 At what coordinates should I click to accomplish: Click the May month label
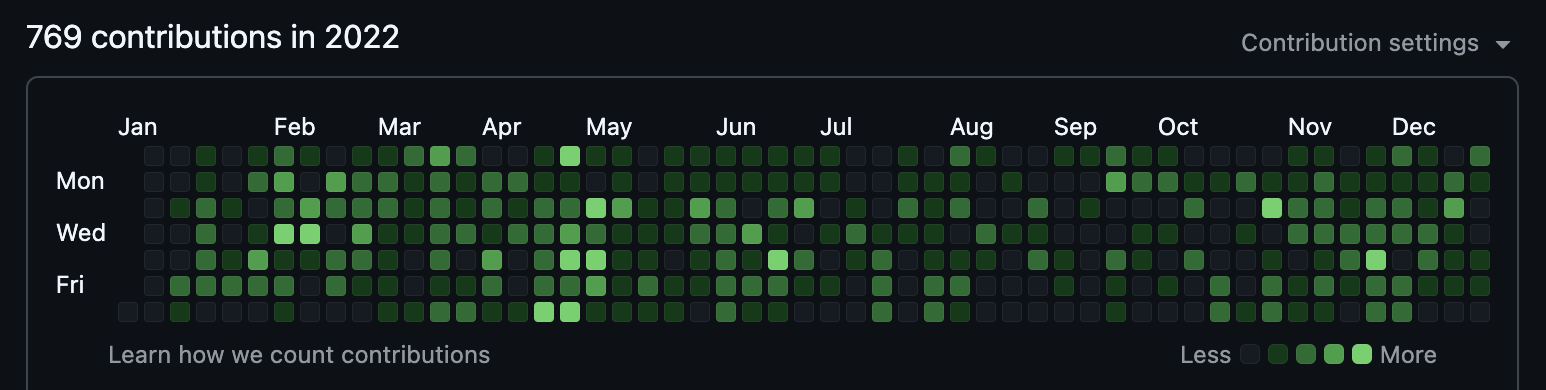[x=609, y=127]
